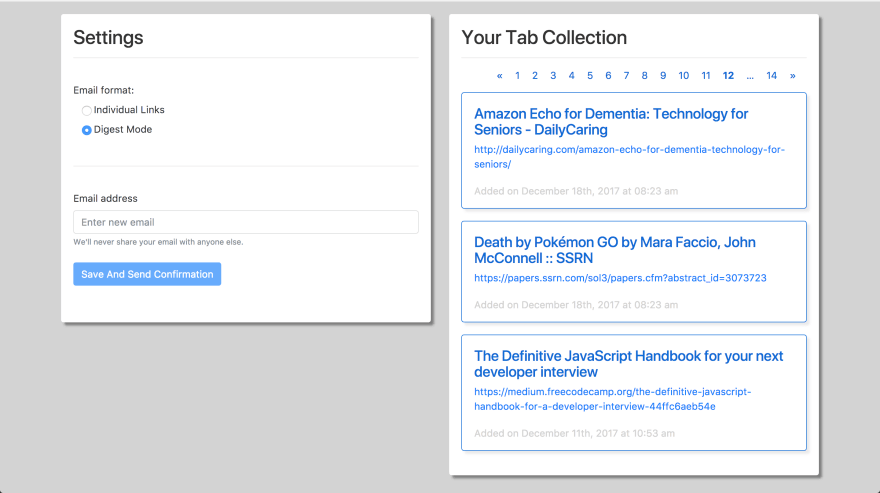
Task: Open the Amazon Echo for Dementia title
Action: point(611,121)
